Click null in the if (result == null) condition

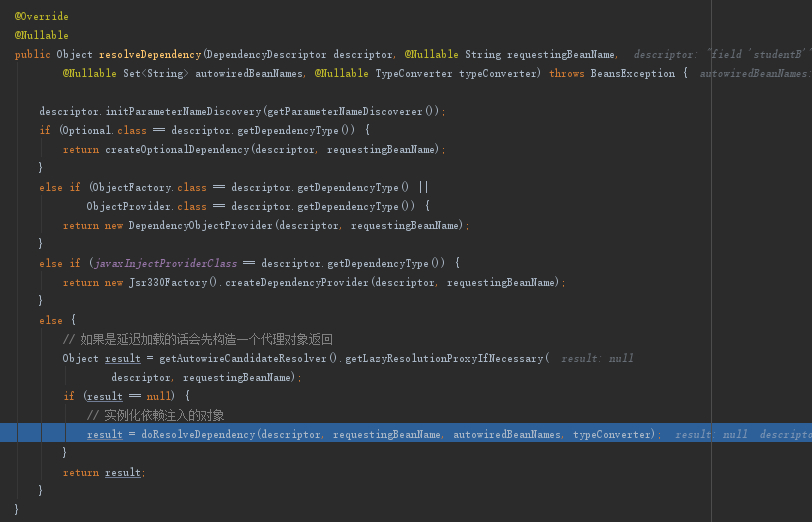coord(158,397)
